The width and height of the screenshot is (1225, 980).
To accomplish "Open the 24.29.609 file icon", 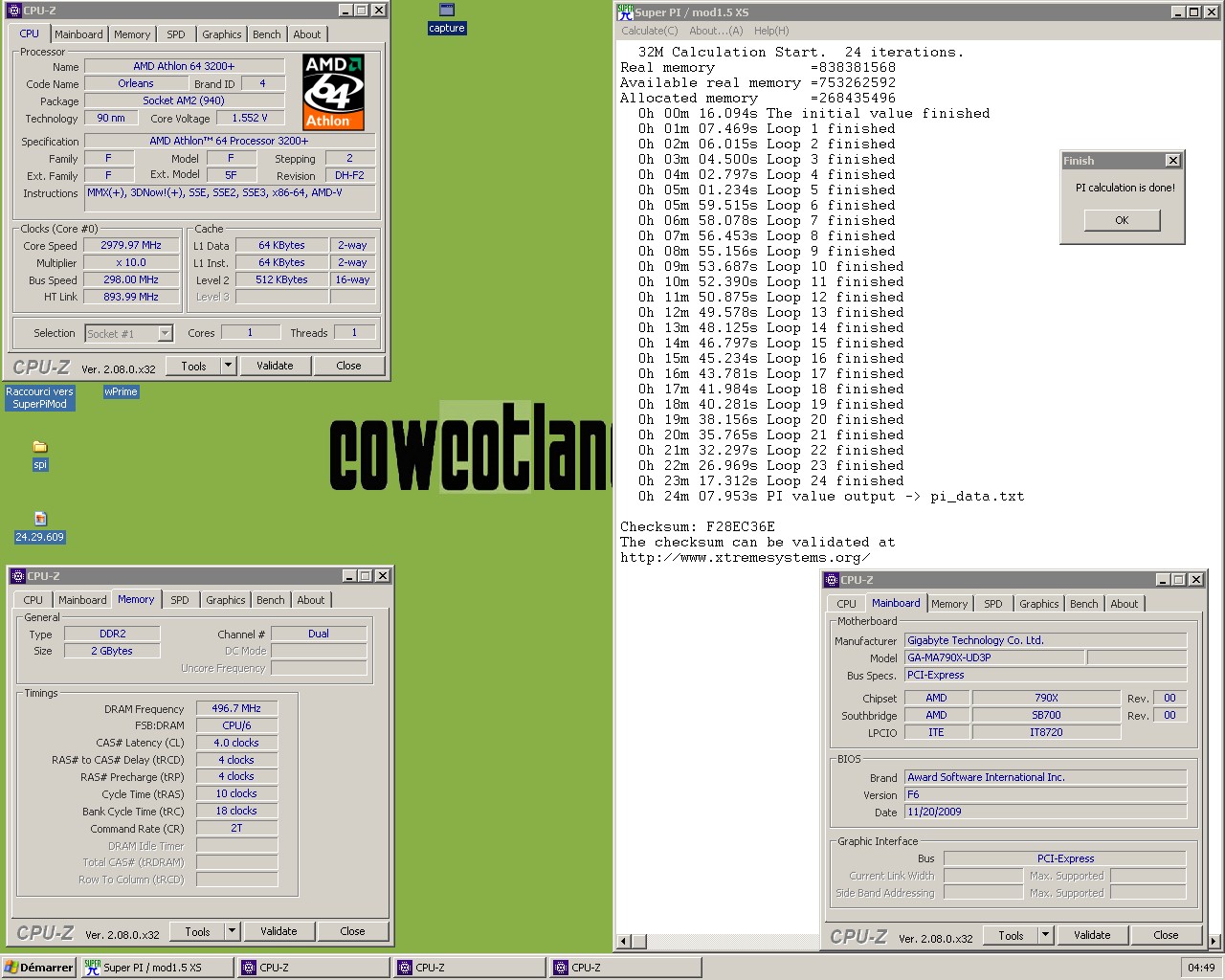I will click(x=40, y=527).
